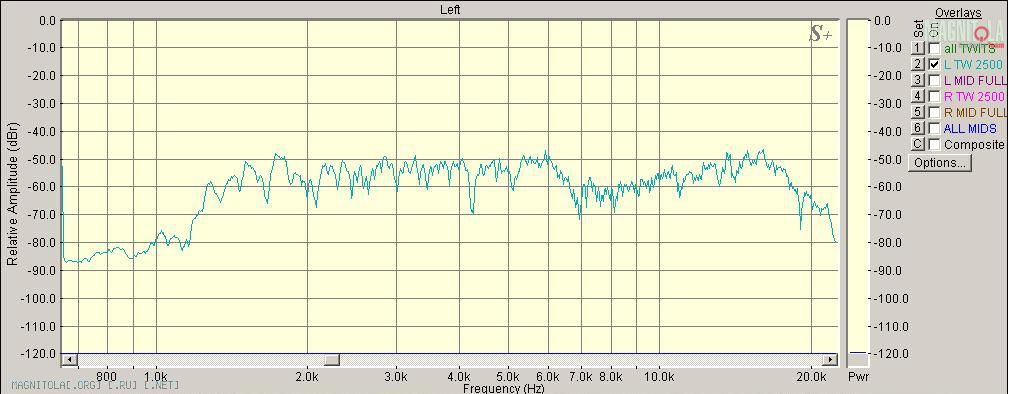Viewport: 1024px width, 394px height.
Task: Enable the L MID FULL overlay checkbox
Action: 935,80
